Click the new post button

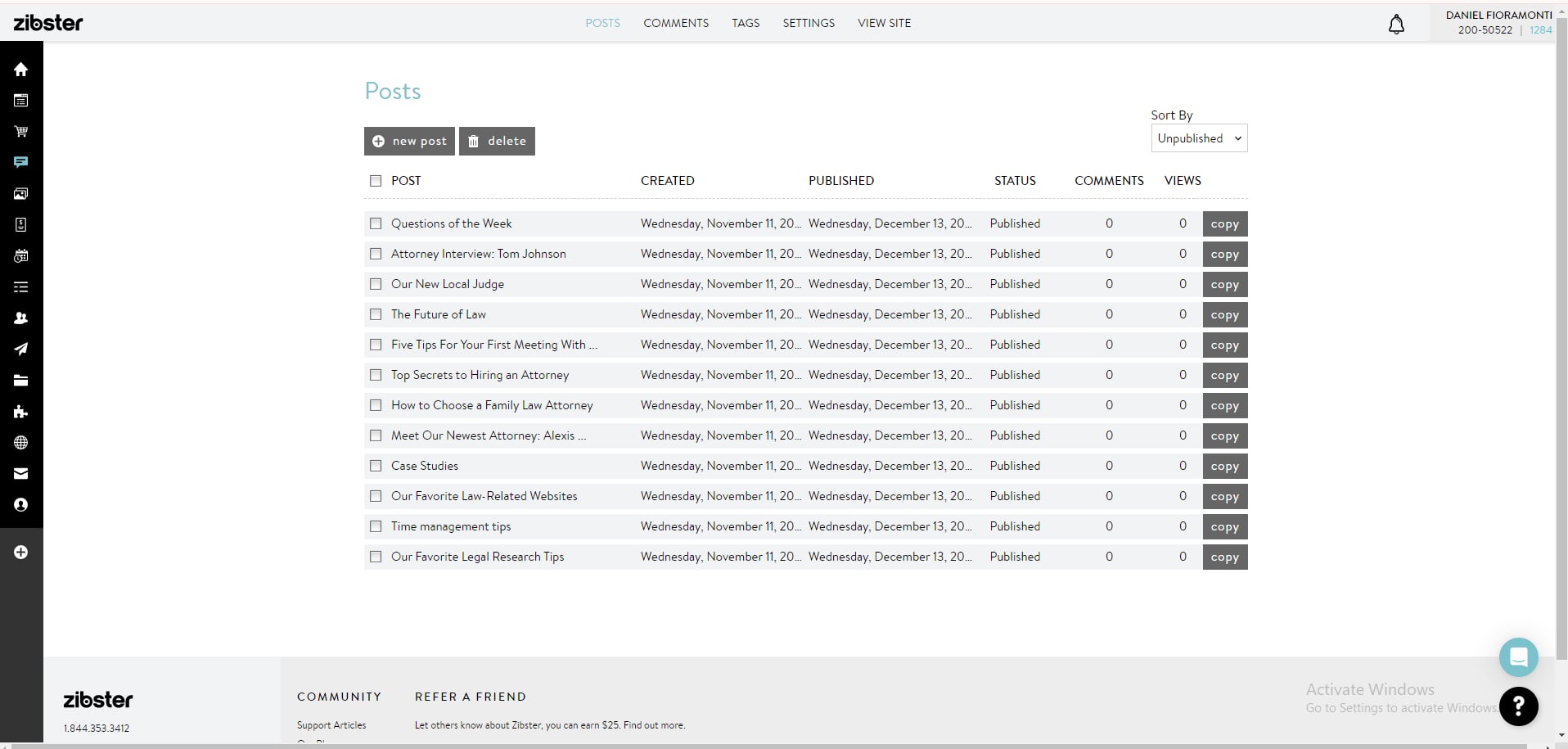click(409, 141)
